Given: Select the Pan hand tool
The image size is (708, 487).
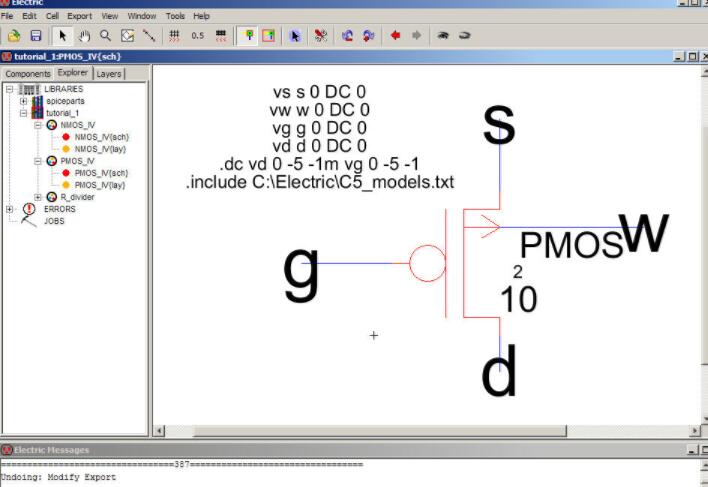Looking at the screenshot, I should point(85,35).
